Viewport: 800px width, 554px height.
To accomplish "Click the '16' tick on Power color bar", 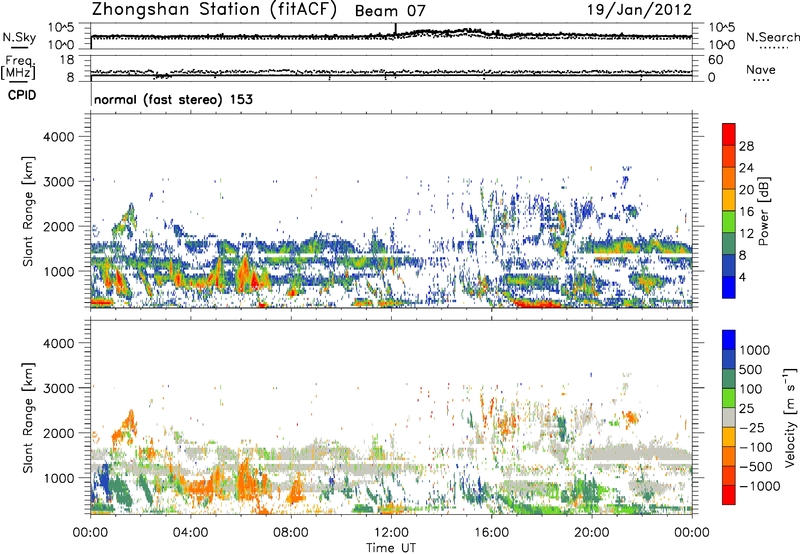I will 746,212.
